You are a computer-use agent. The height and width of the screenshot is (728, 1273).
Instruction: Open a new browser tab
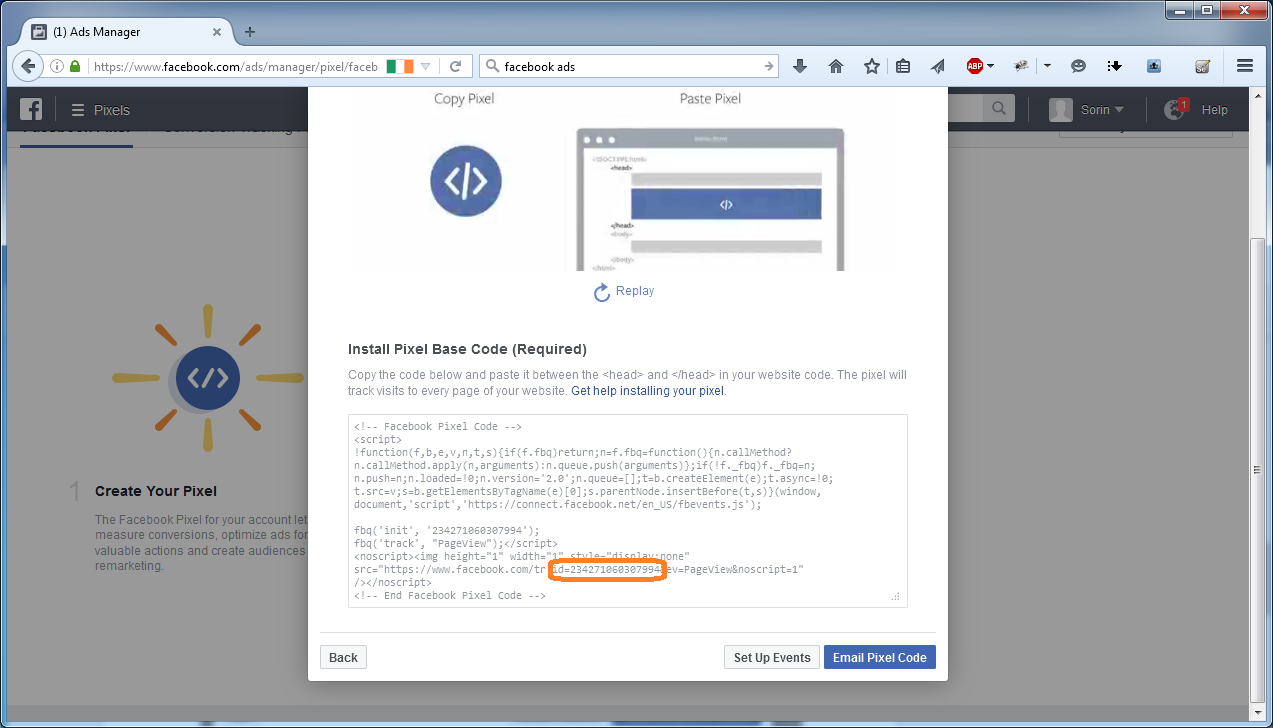(x=250, y=32)
